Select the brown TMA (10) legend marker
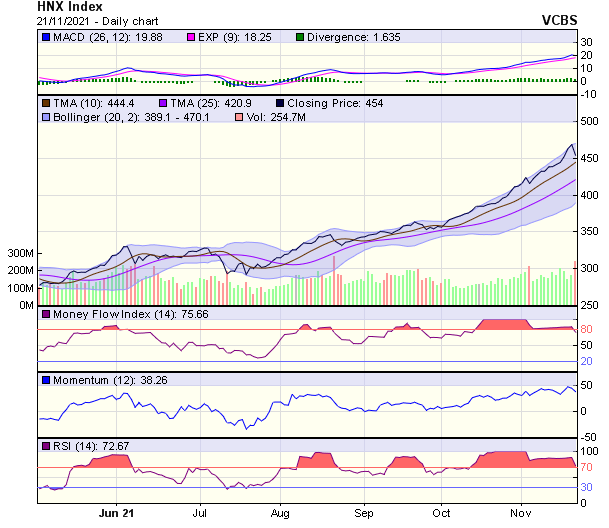The width and height of the screenshot is (609, 528). click(x=46, y=103)
